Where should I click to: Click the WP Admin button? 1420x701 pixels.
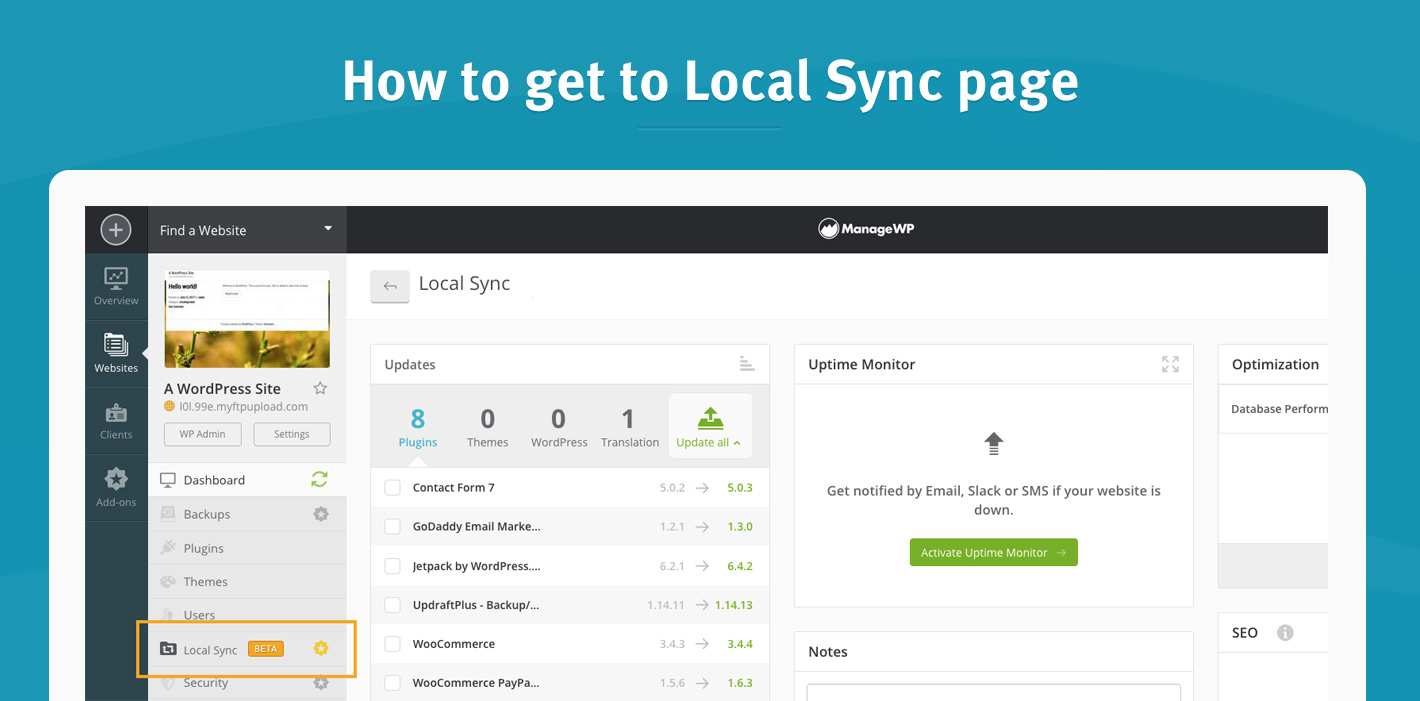[x=202, y=434]
